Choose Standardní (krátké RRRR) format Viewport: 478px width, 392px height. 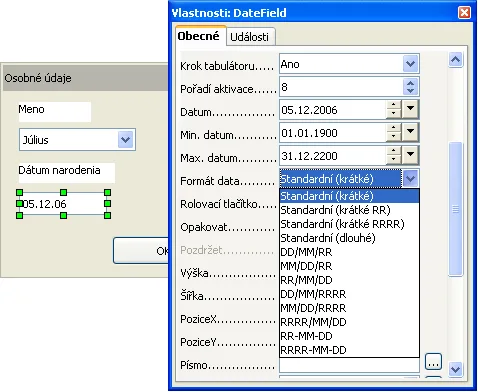pos(349,224)
